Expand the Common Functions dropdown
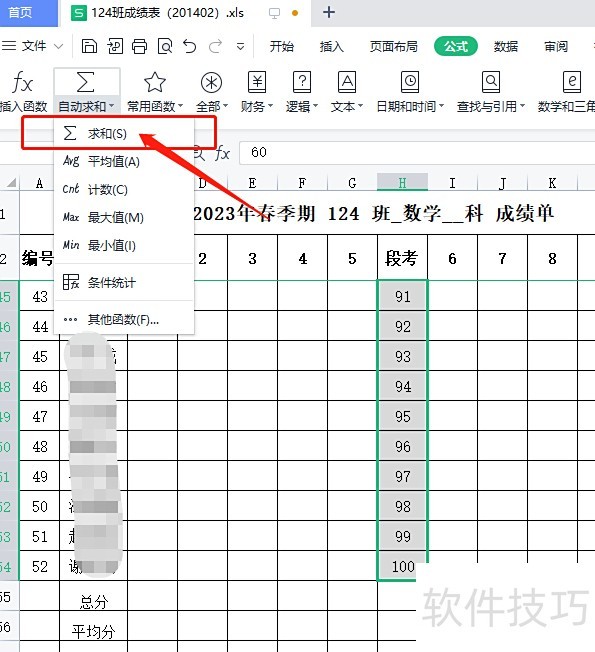 coord(155,106)
